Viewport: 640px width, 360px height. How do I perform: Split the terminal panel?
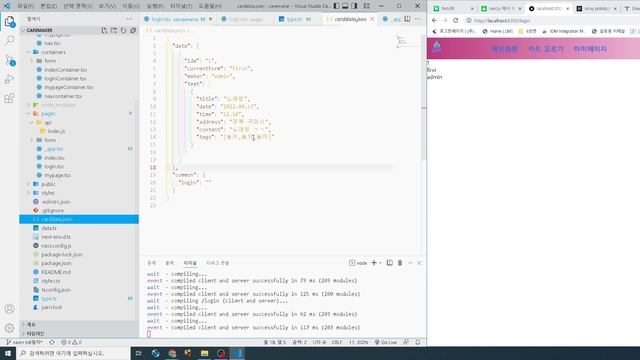(390, 263)
